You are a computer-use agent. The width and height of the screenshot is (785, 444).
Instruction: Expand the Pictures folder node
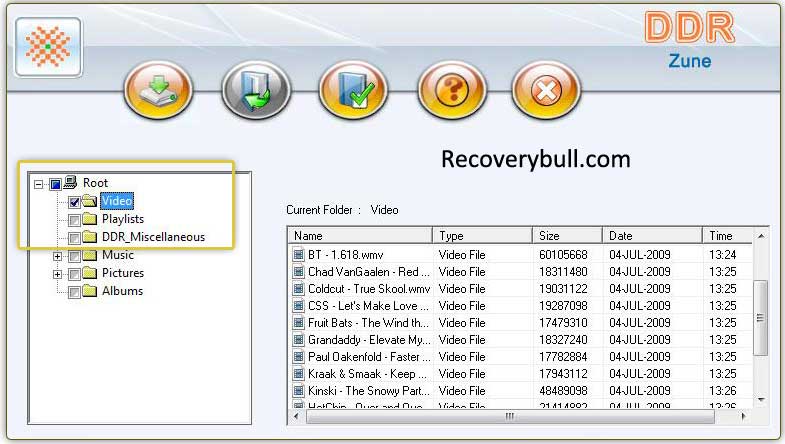coord(58,274)
